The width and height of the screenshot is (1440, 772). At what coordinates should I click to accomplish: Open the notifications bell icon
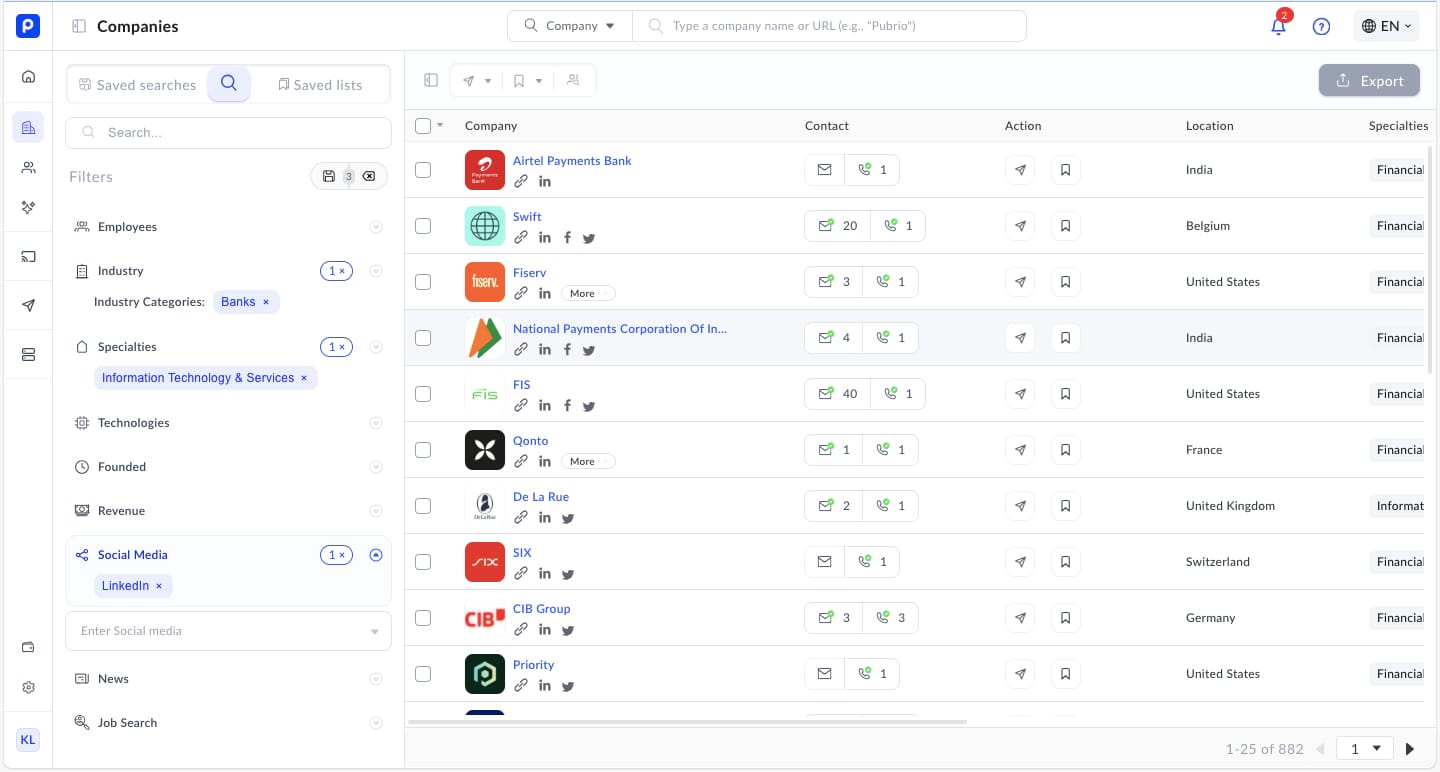click(1278, 27)
